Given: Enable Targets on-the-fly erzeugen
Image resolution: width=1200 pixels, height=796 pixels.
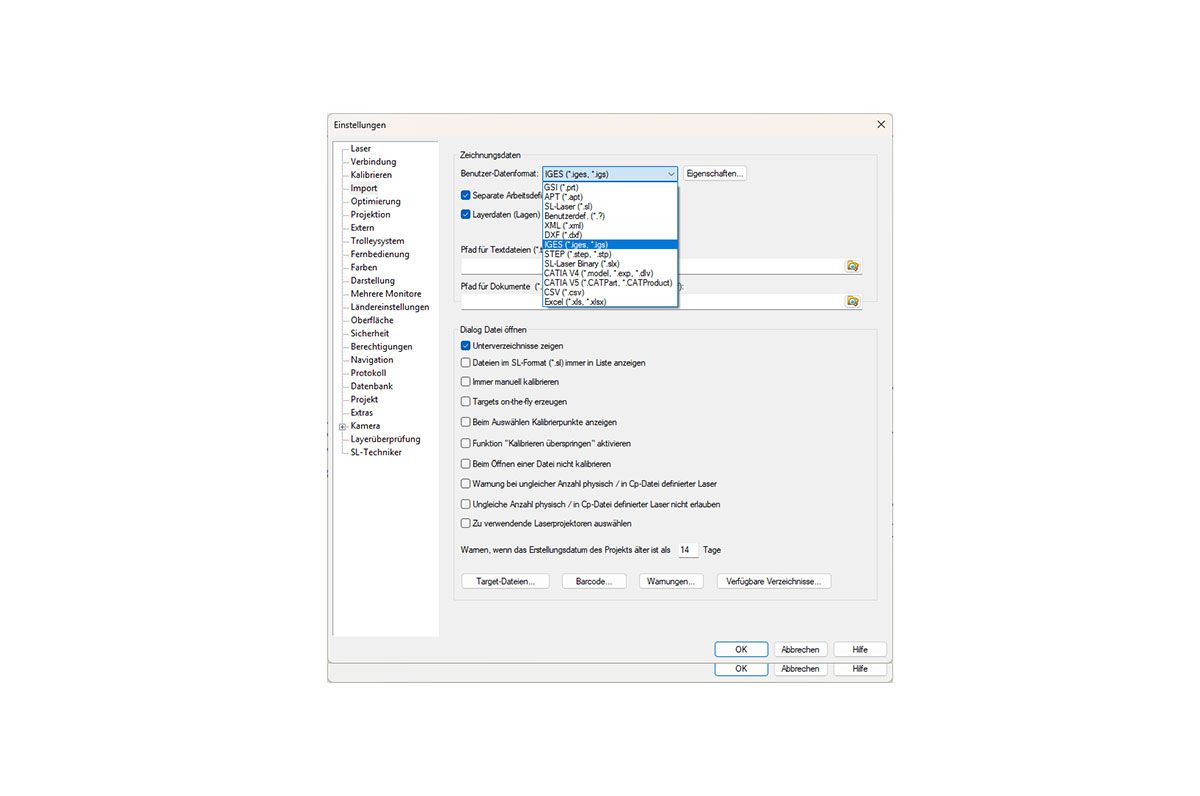Looking at the screenshot, I should click(464, 402).
